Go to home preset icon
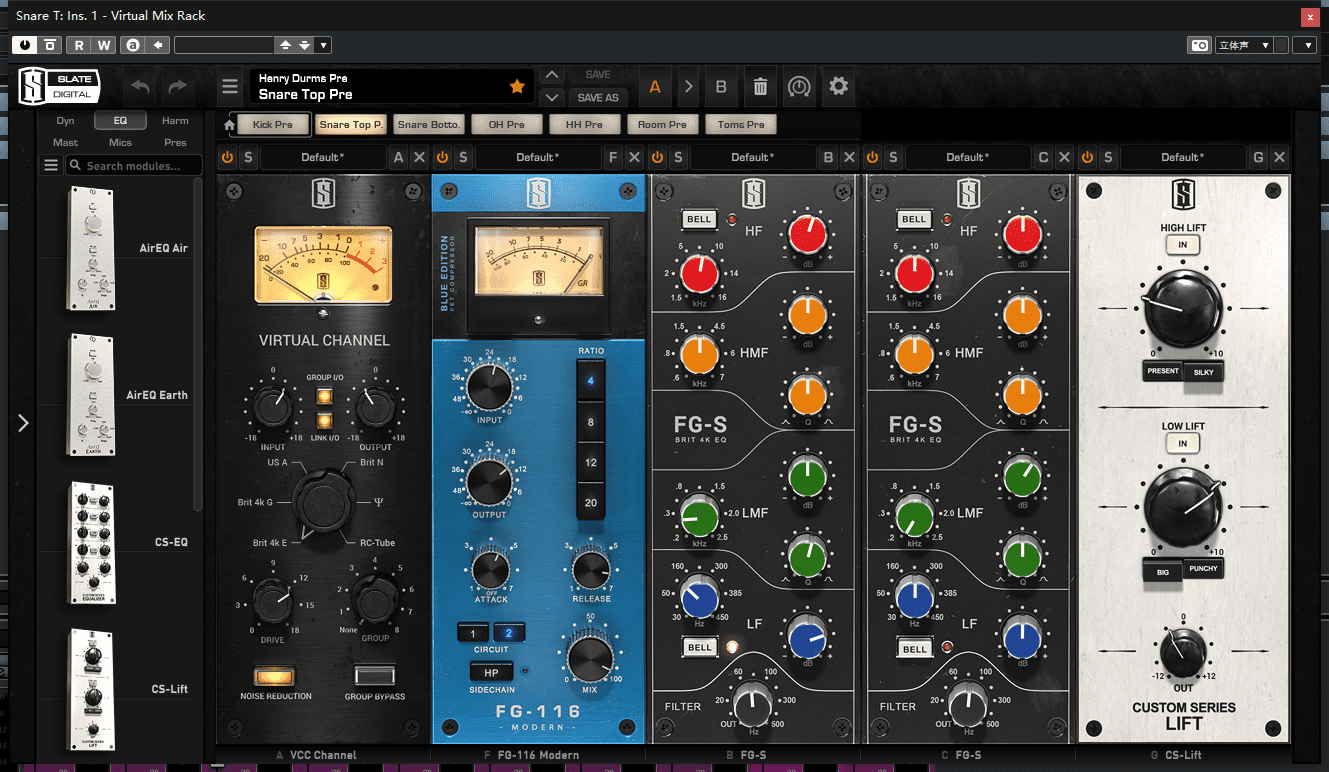Image resolution: width=1329 pixels, height=772 pixels. pyautogui.click(x=229, y=125)
